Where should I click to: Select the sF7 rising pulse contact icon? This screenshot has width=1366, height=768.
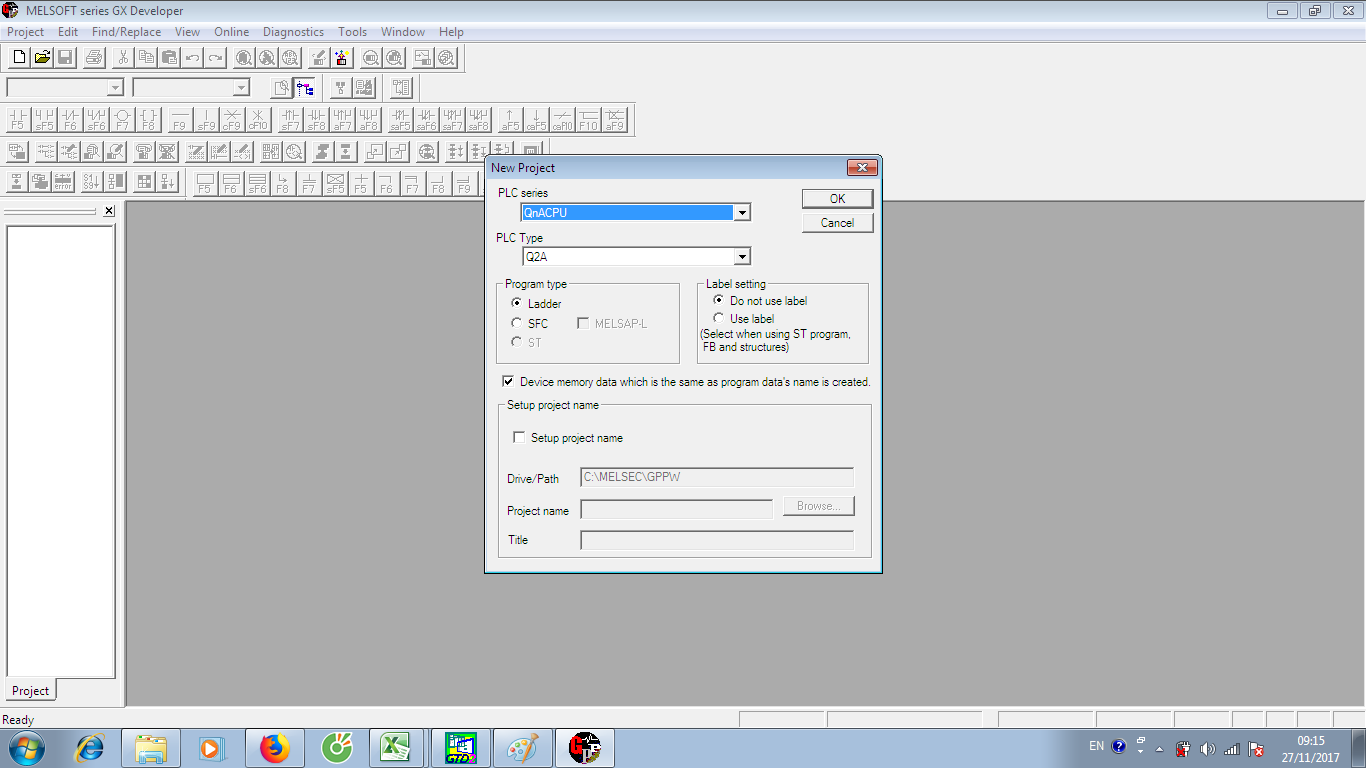click(290, 121)
